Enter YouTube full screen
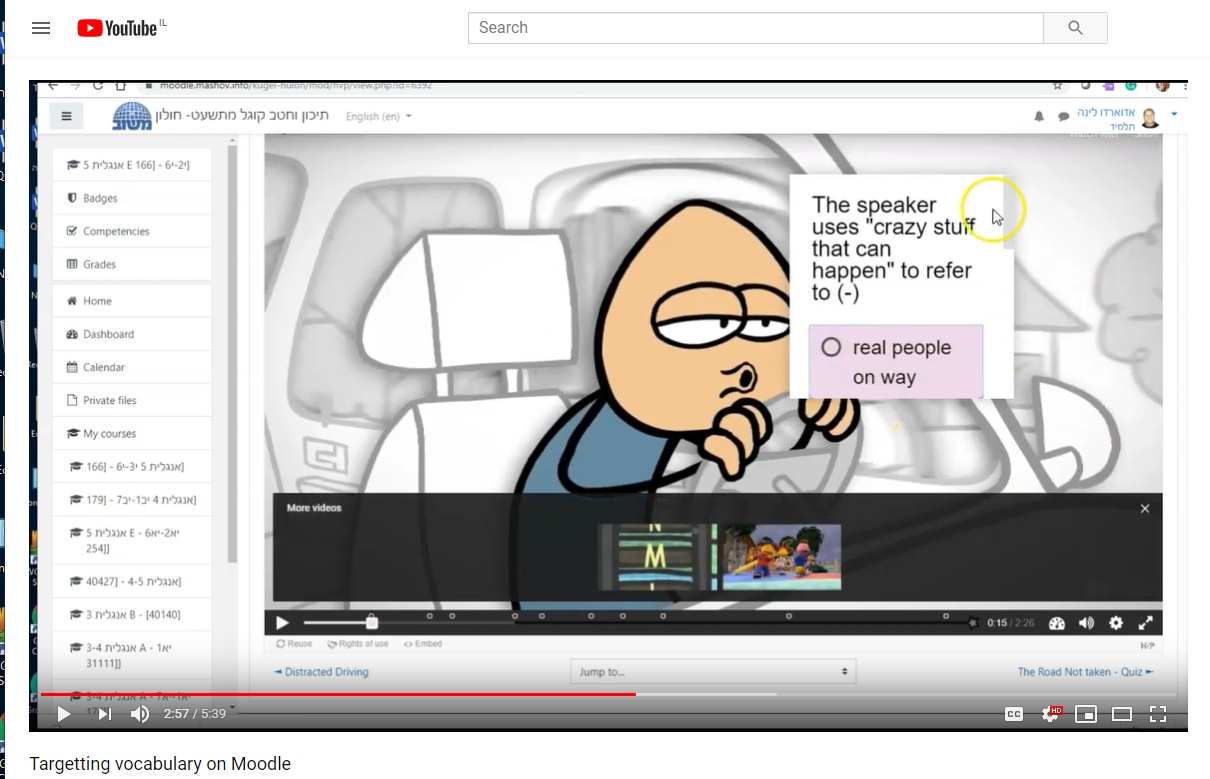This screenshot has width=1210, height=779. [x=1158, y=714]
